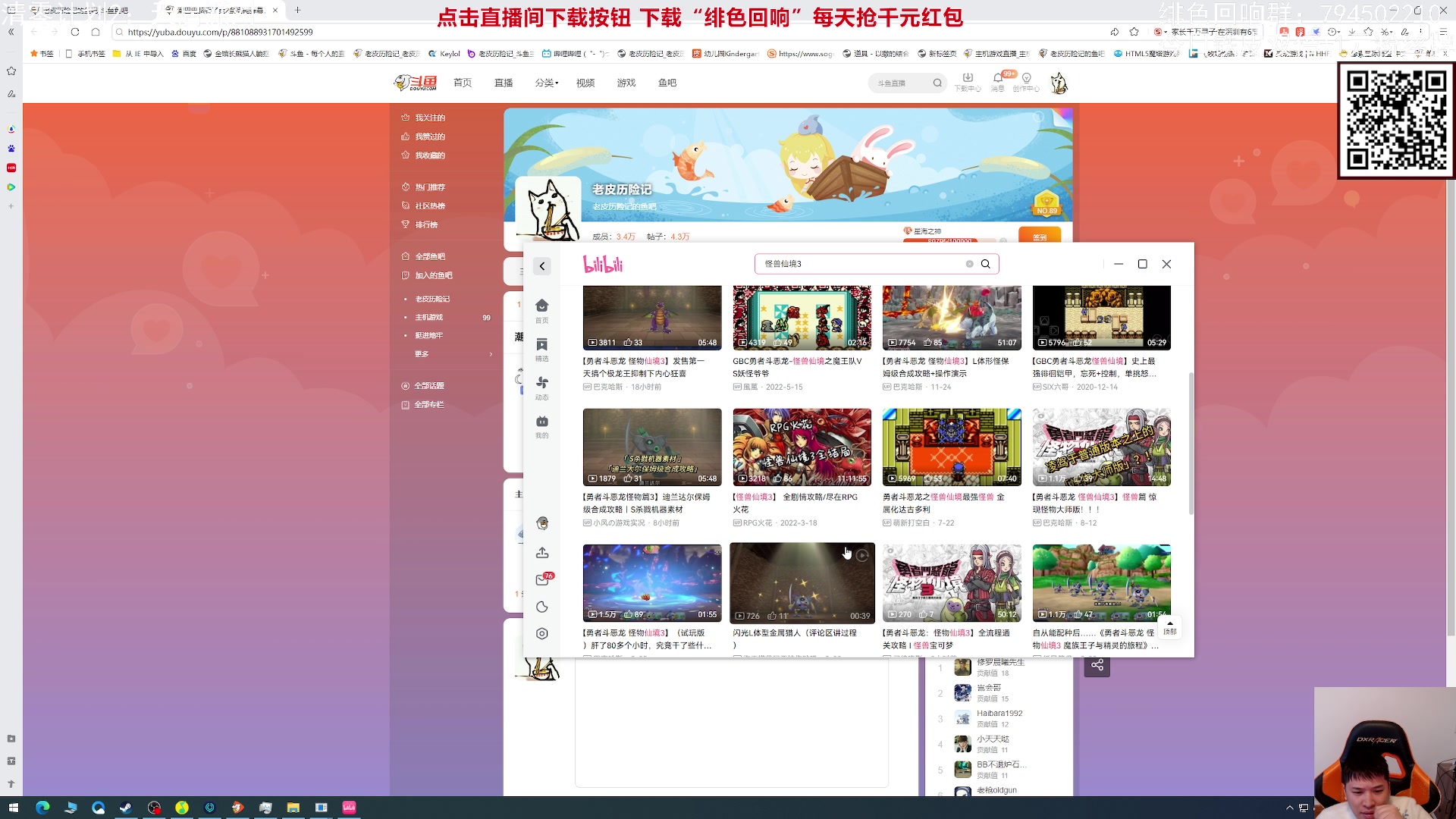Open Douyu 直播 nav item
Viewport: 1456px width, 819px height.
click(x=504, y=83)
